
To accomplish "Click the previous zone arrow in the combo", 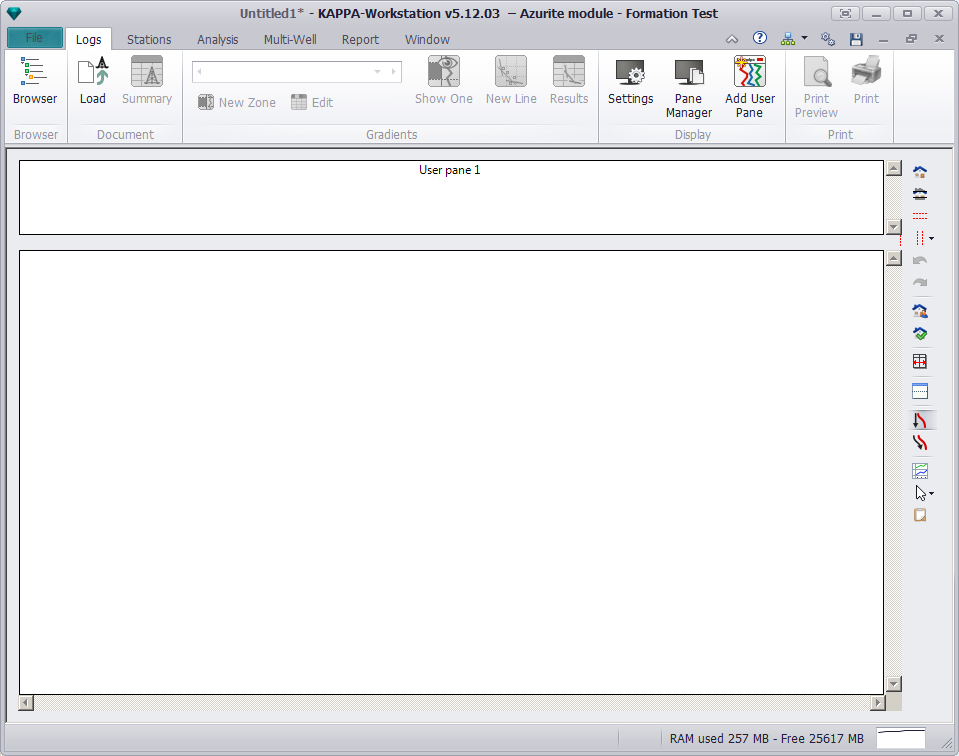I will tap(199, 72).
